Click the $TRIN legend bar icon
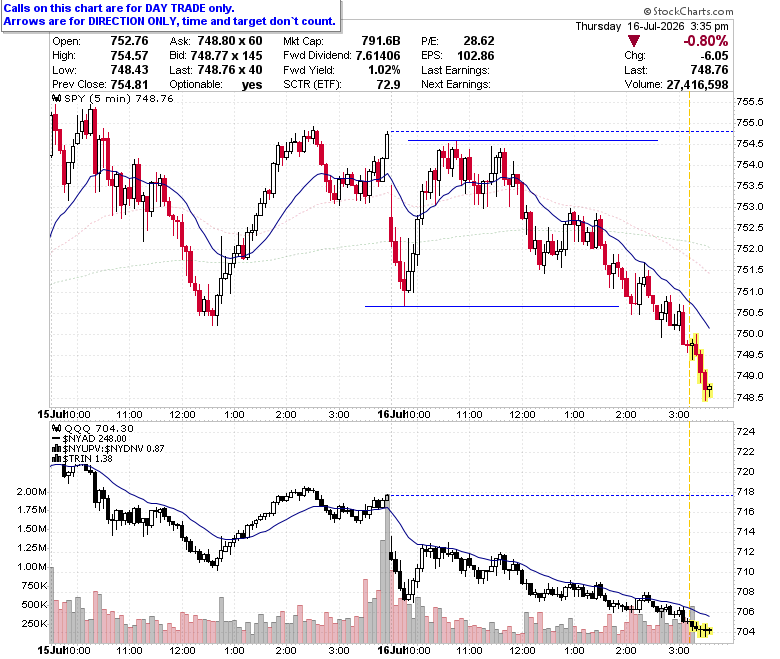 [x=57, y=459]
